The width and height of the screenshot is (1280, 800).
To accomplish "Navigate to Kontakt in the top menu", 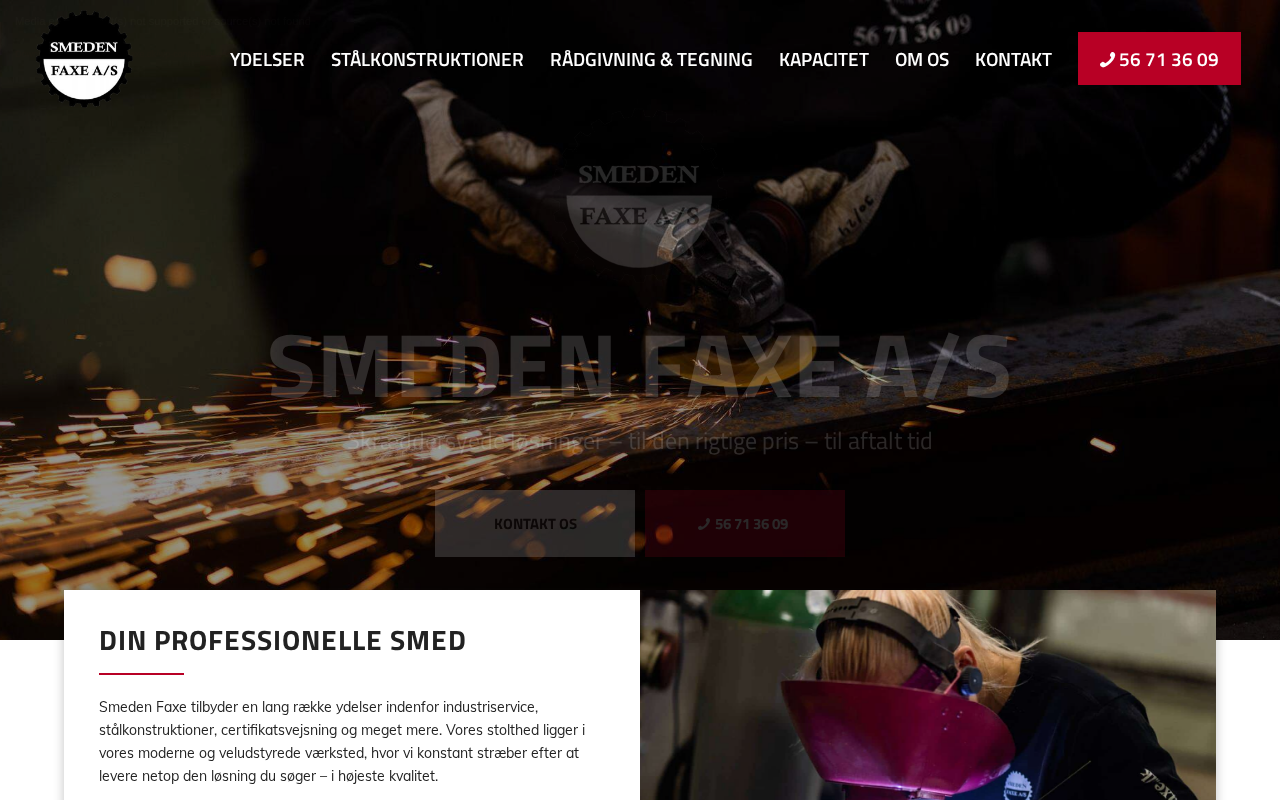I will pos(1013,59).
